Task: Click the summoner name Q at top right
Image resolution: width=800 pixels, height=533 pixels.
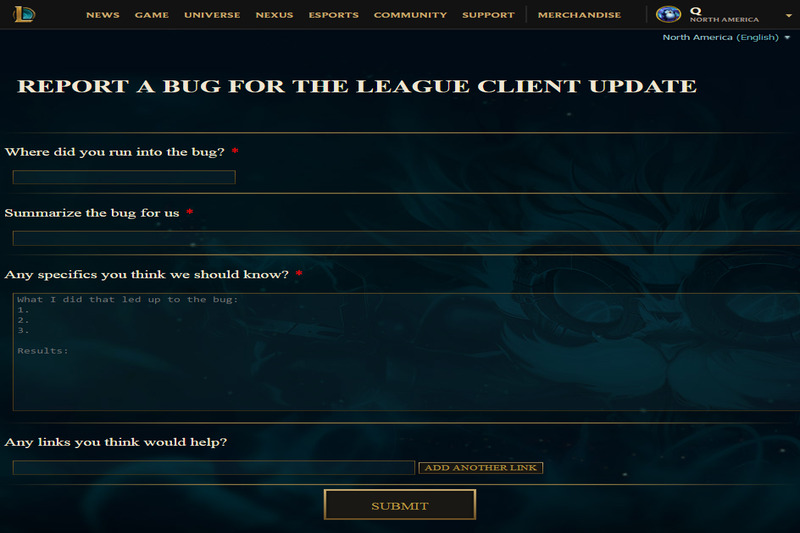Action: [x=695, y=11]
